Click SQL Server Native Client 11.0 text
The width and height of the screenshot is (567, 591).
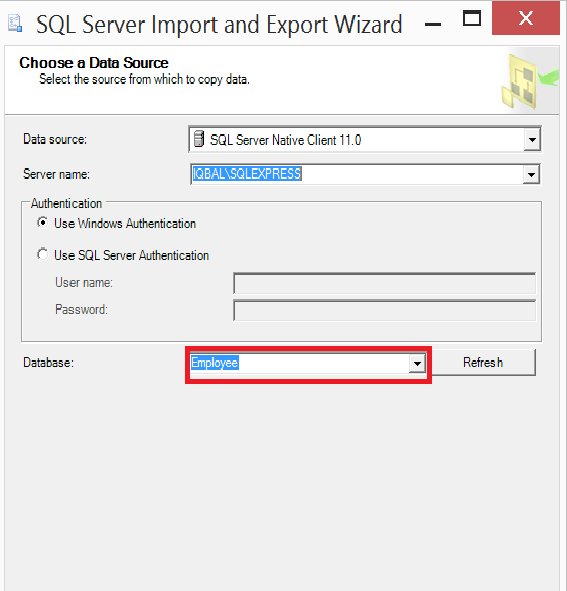pyautogui.click(x=285, y=140)
